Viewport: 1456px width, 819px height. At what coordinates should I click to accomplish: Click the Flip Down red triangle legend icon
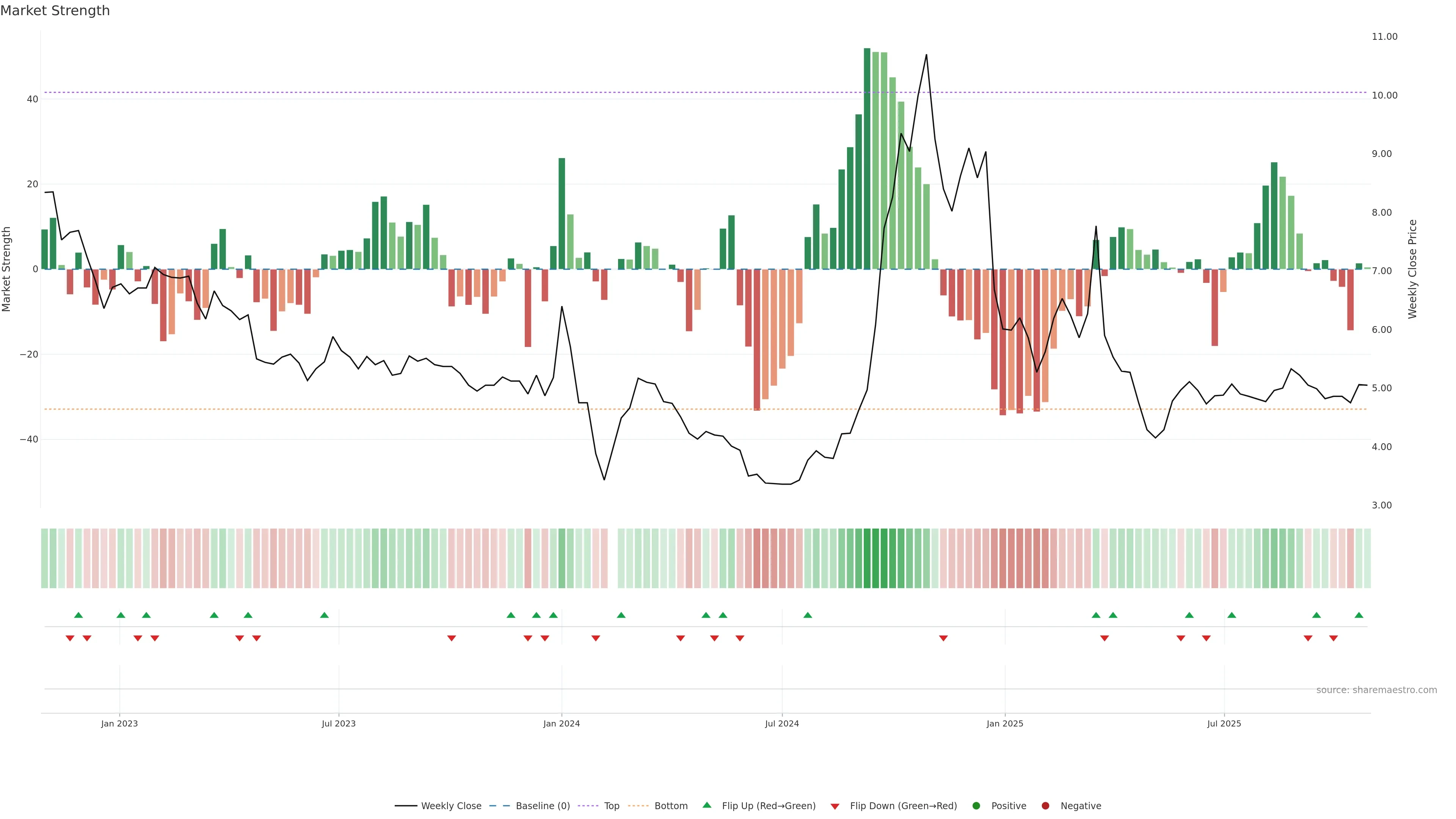tap(835, 806)
